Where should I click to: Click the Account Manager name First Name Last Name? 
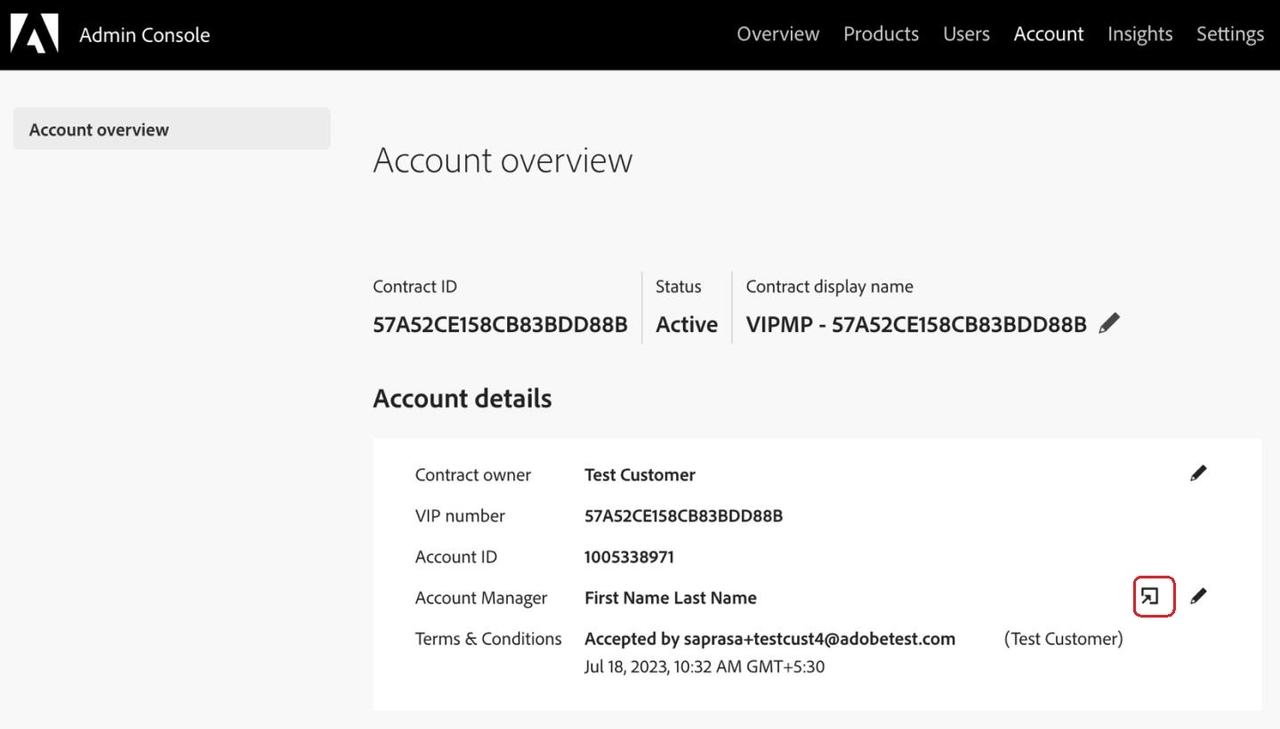(670, 598)
